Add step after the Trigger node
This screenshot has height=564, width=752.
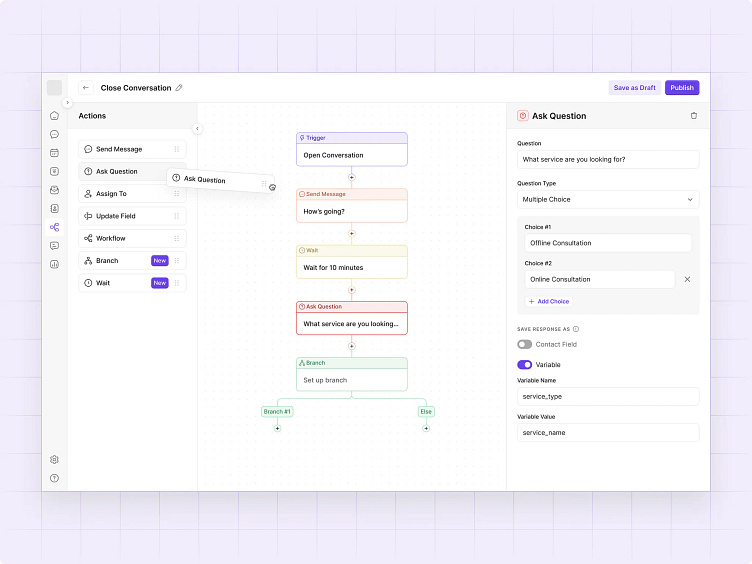click(x=352, y=177)
